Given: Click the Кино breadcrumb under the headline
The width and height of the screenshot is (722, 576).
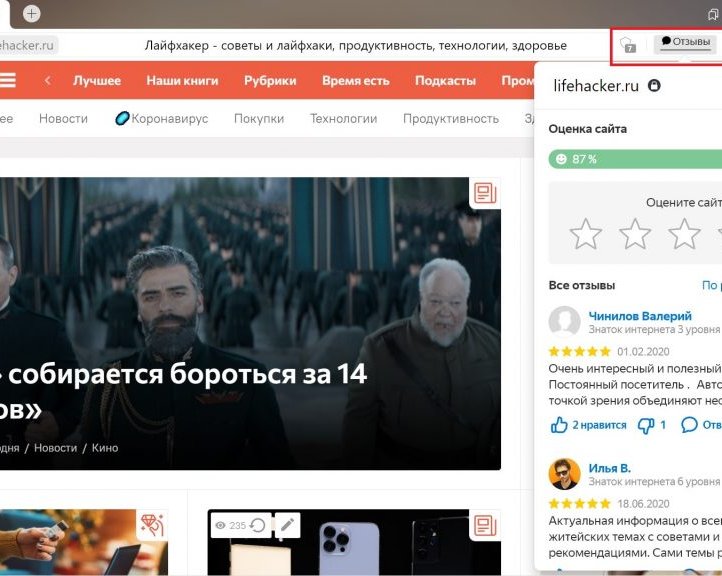Looking at the screenshot, I should tap(105, 448).
